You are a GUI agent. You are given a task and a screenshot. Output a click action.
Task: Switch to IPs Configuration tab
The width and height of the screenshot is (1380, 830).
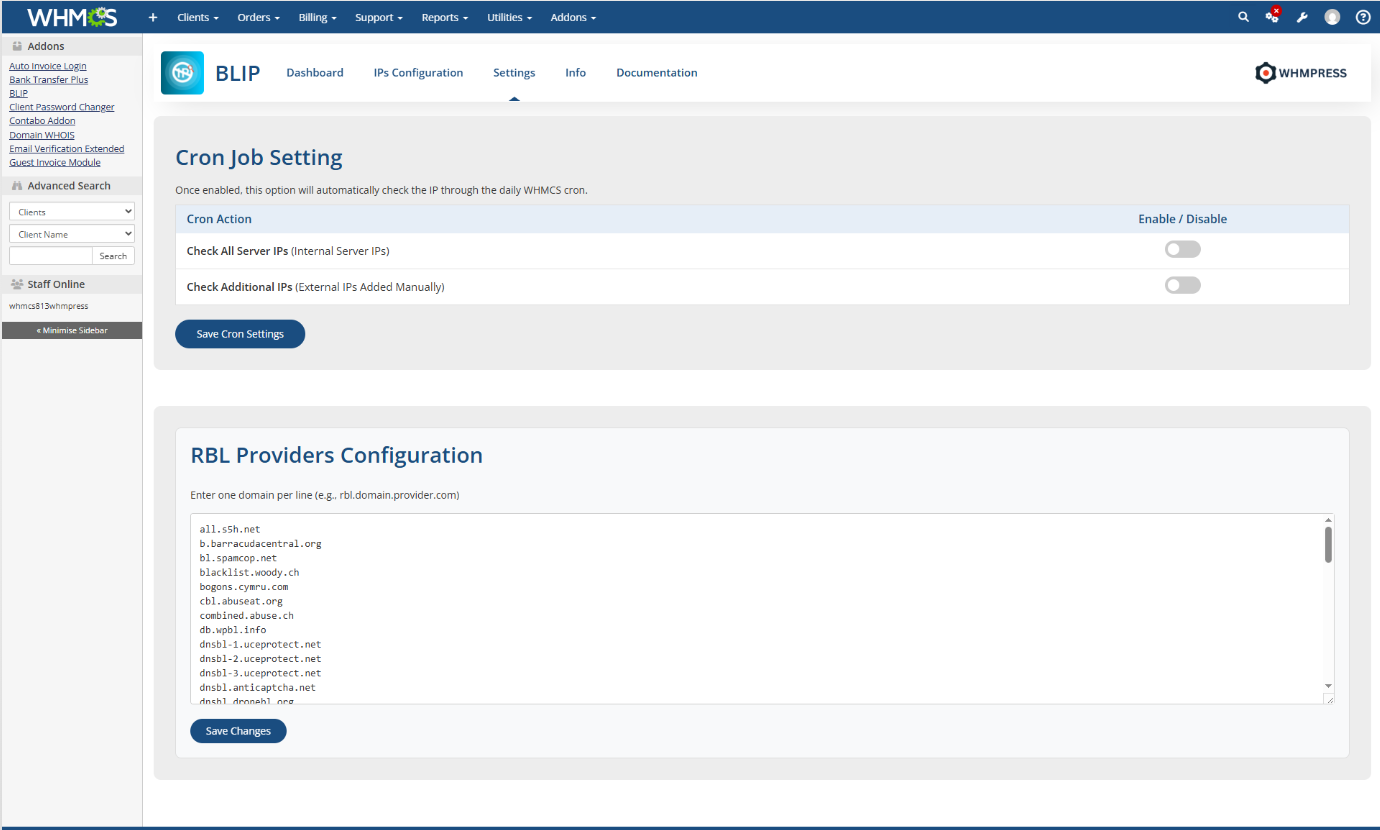(x=418, y=73)
